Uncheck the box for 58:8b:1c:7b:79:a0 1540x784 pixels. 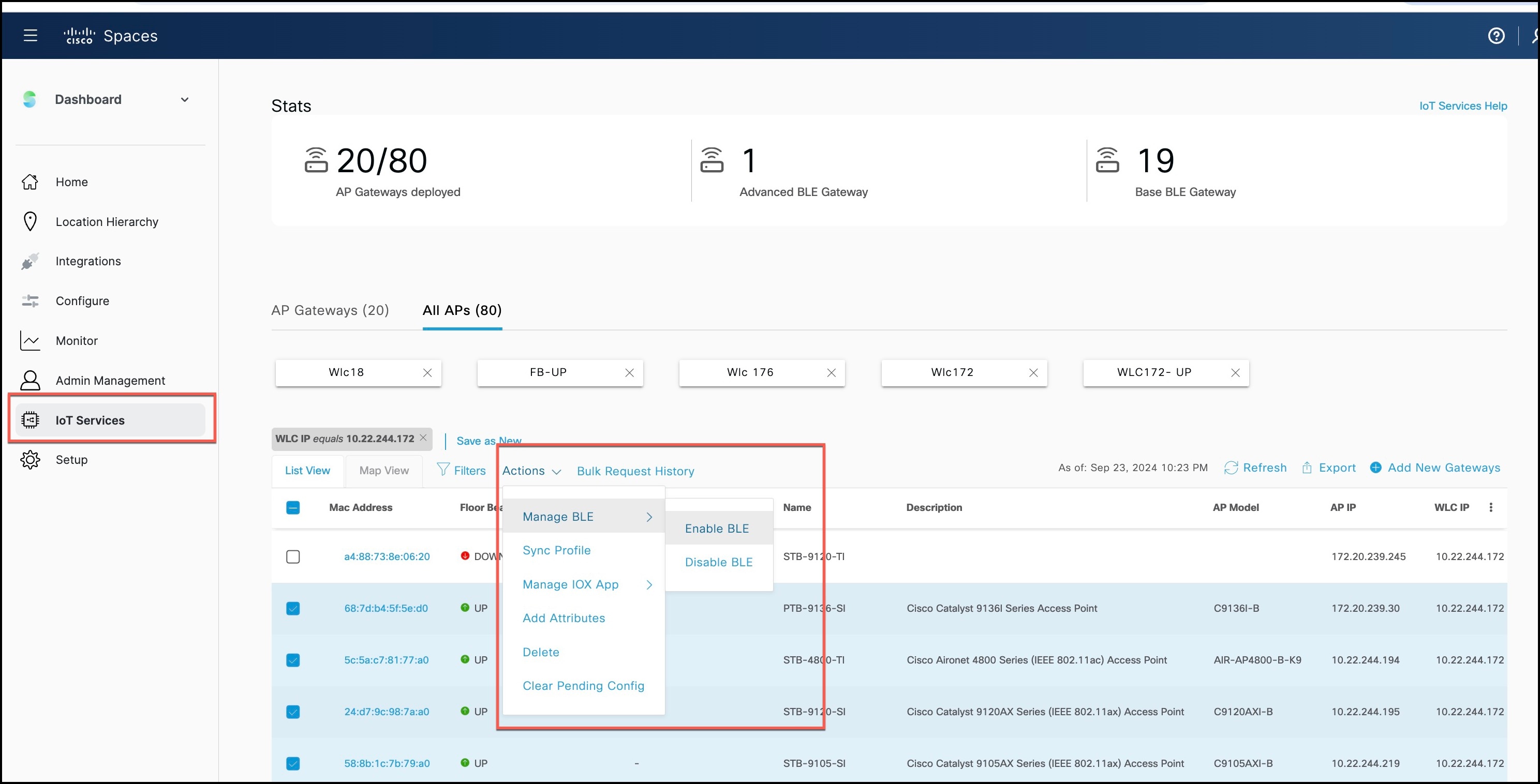pos(293,764)
